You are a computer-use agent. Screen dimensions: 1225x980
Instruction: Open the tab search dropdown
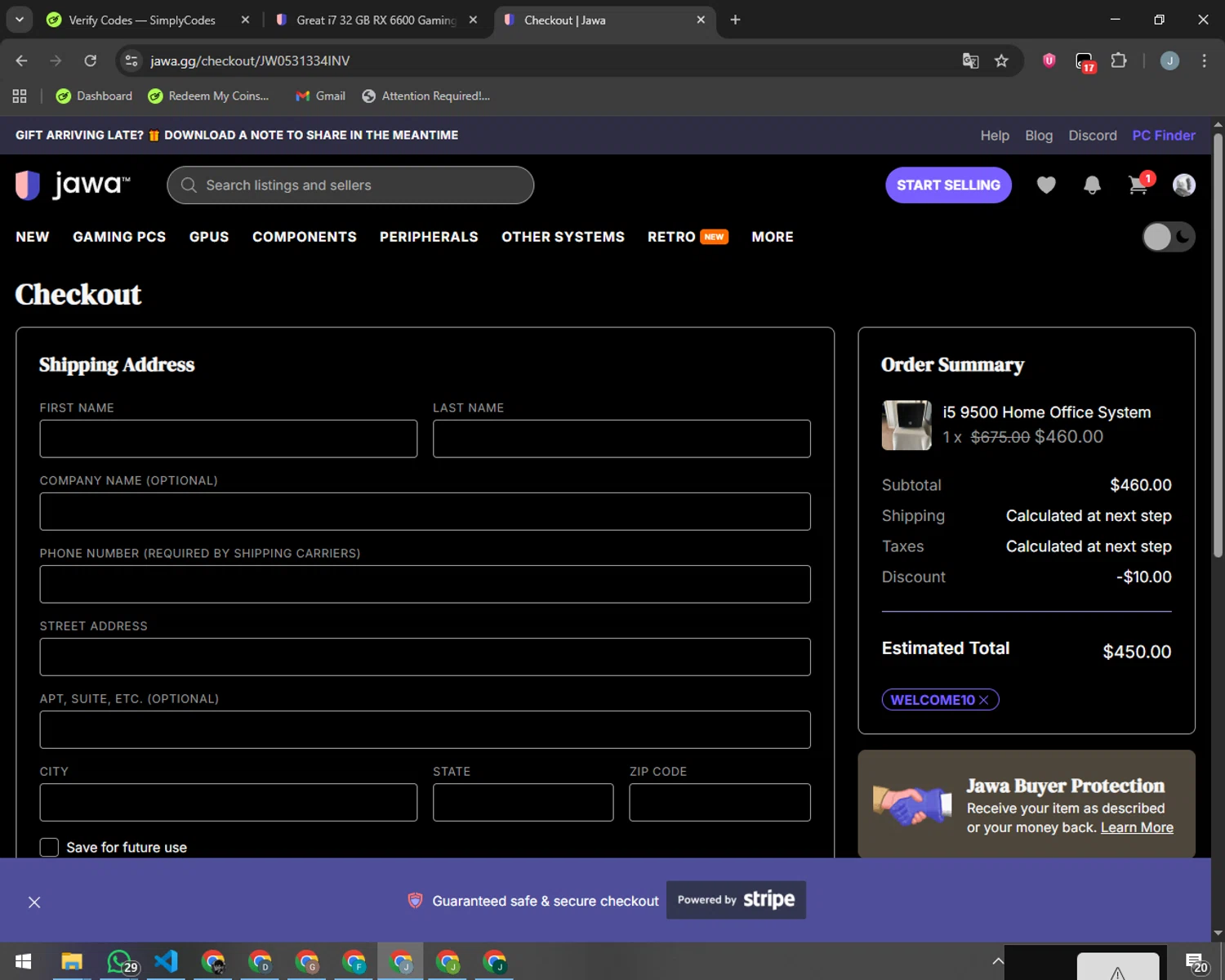pos(19,20)
